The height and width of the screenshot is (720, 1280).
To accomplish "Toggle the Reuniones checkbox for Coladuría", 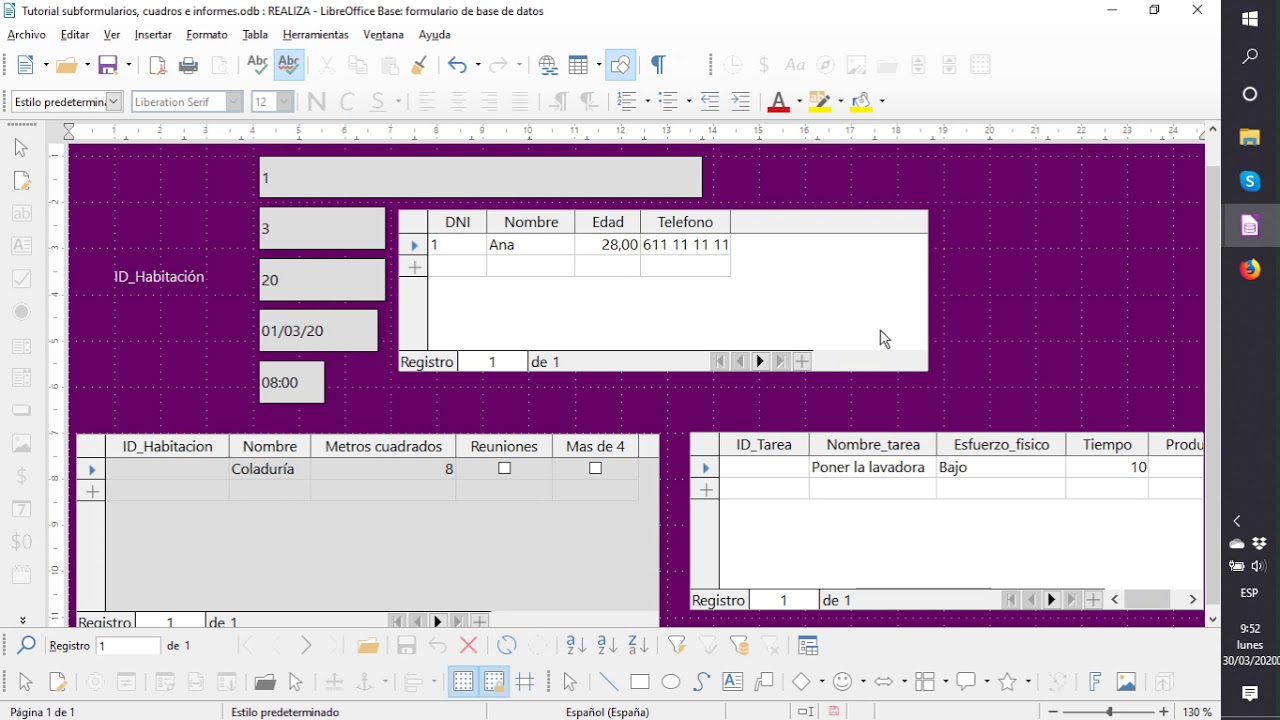I will (x=504, y=468).
